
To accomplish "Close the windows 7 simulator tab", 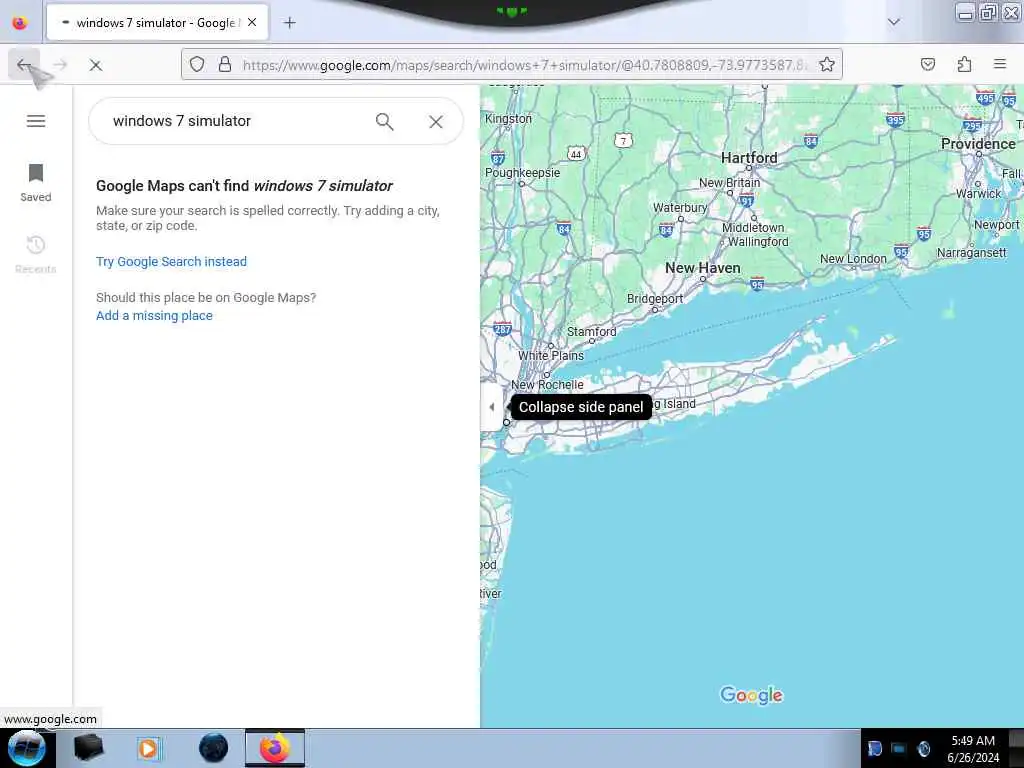I will click(x=252, y=22).
